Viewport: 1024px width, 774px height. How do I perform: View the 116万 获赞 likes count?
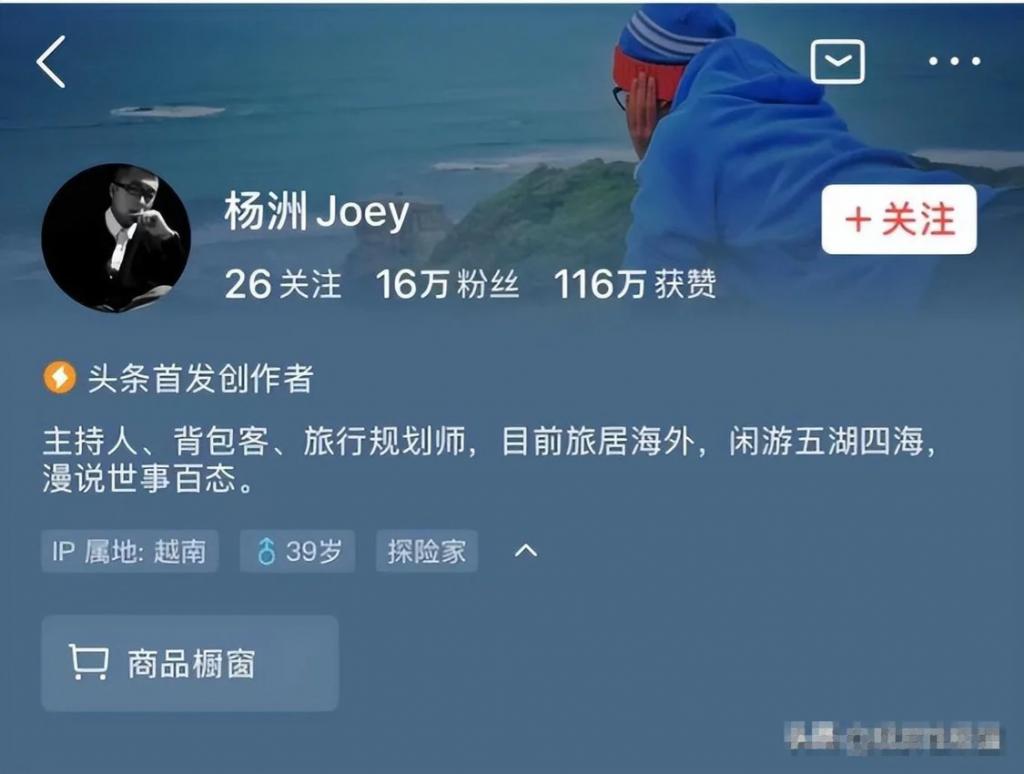coord(635,285)
